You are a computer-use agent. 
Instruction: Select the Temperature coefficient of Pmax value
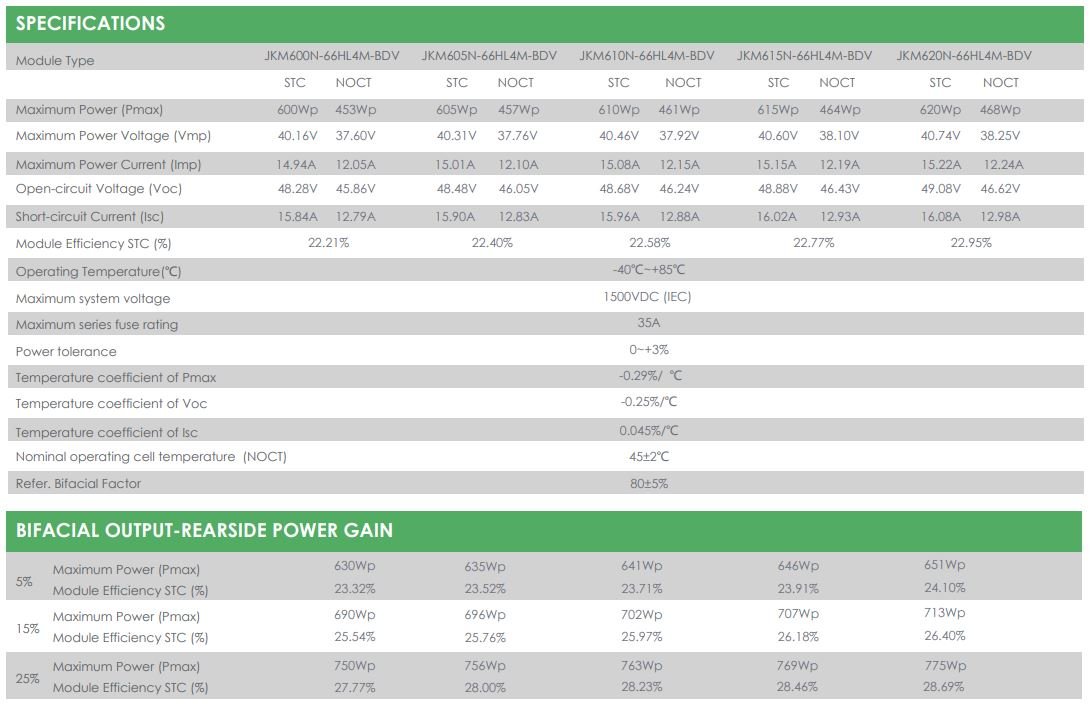pyautogui.click(x=651, y=376)
